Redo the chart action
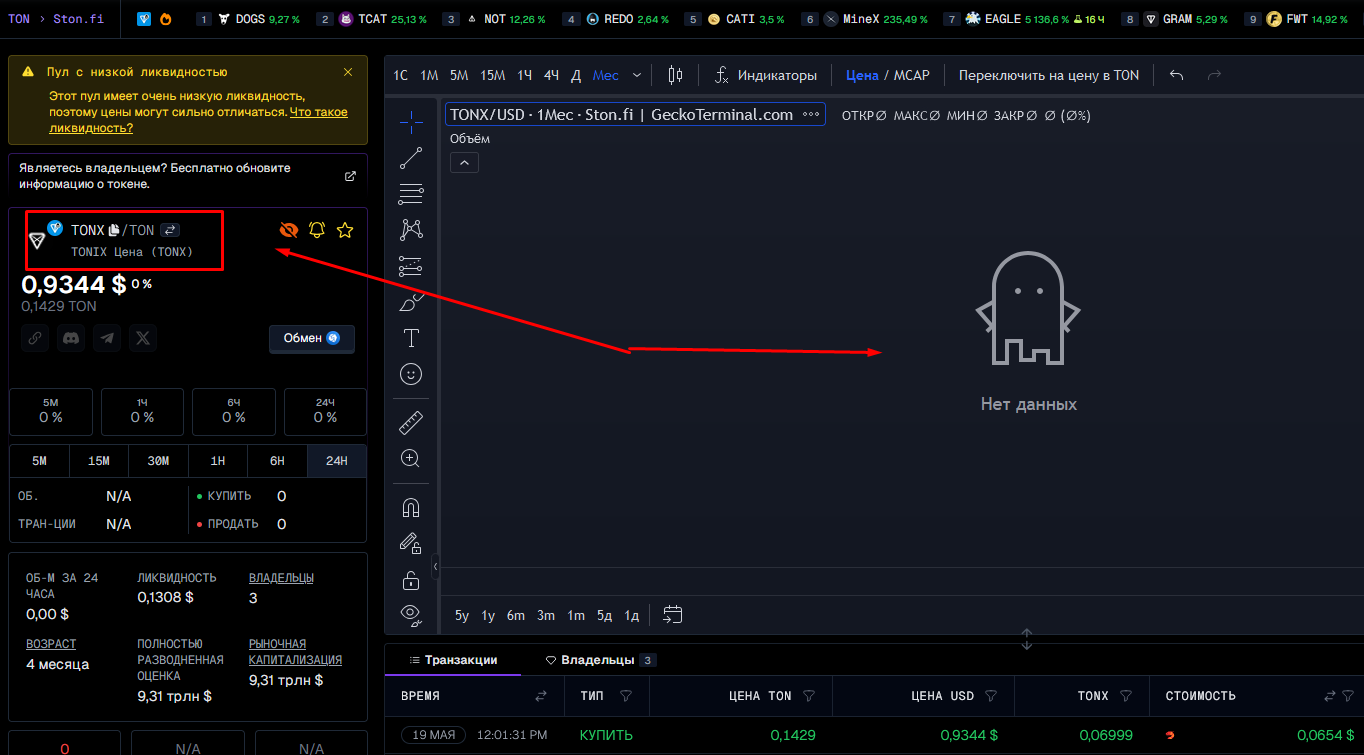The height and width of the screenshot is (755, 1364). point(1215,75)
